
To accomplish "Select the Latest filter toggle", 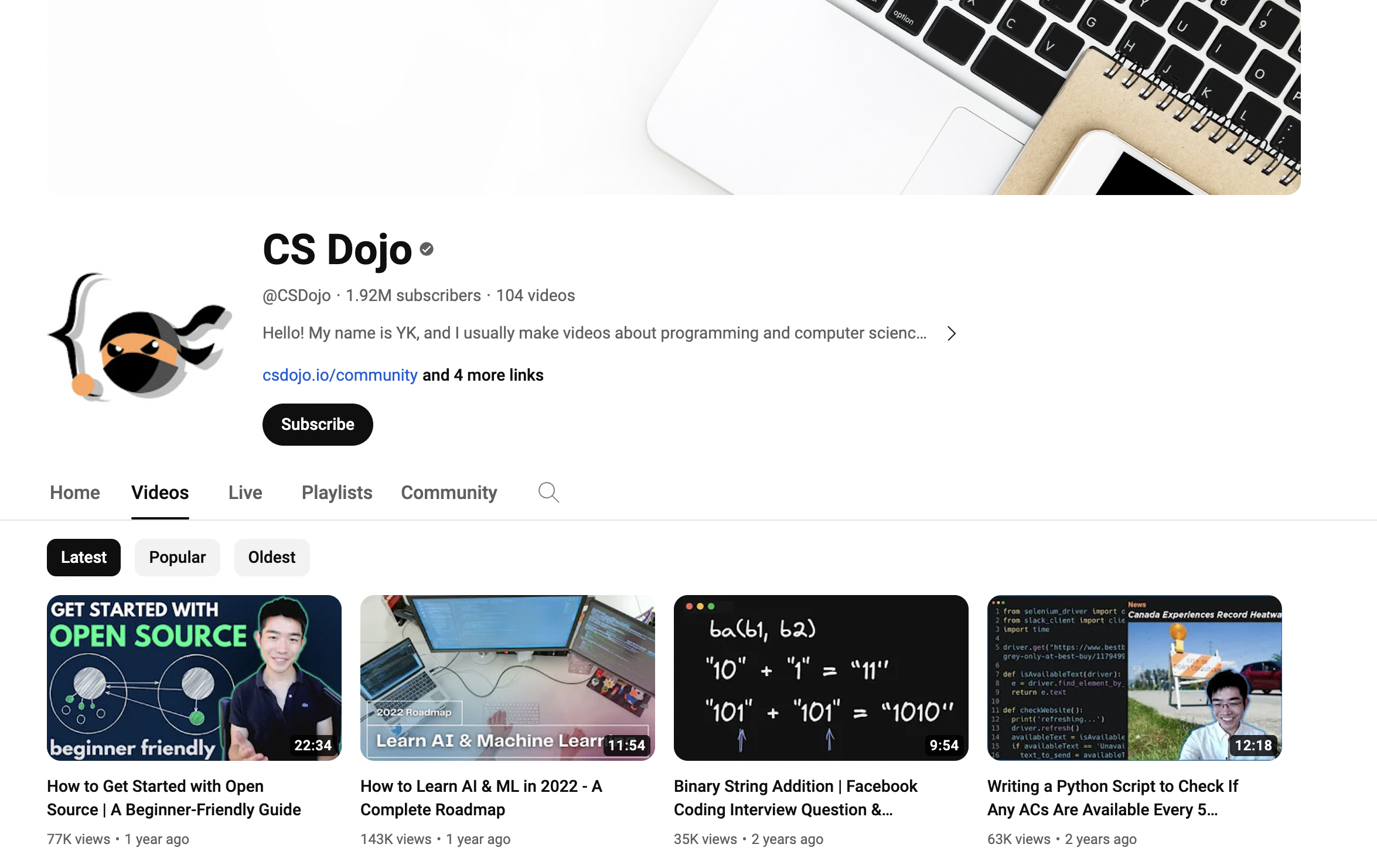I will click(x=83, y=557).
